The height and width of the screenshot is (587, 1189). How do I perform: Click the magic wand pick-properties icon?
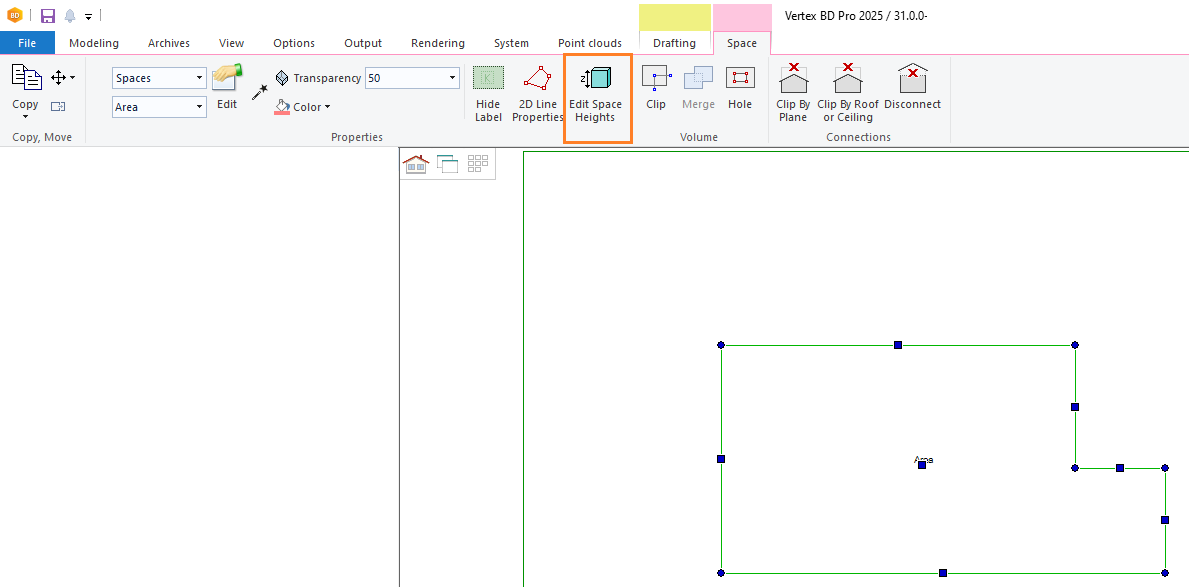260,91
